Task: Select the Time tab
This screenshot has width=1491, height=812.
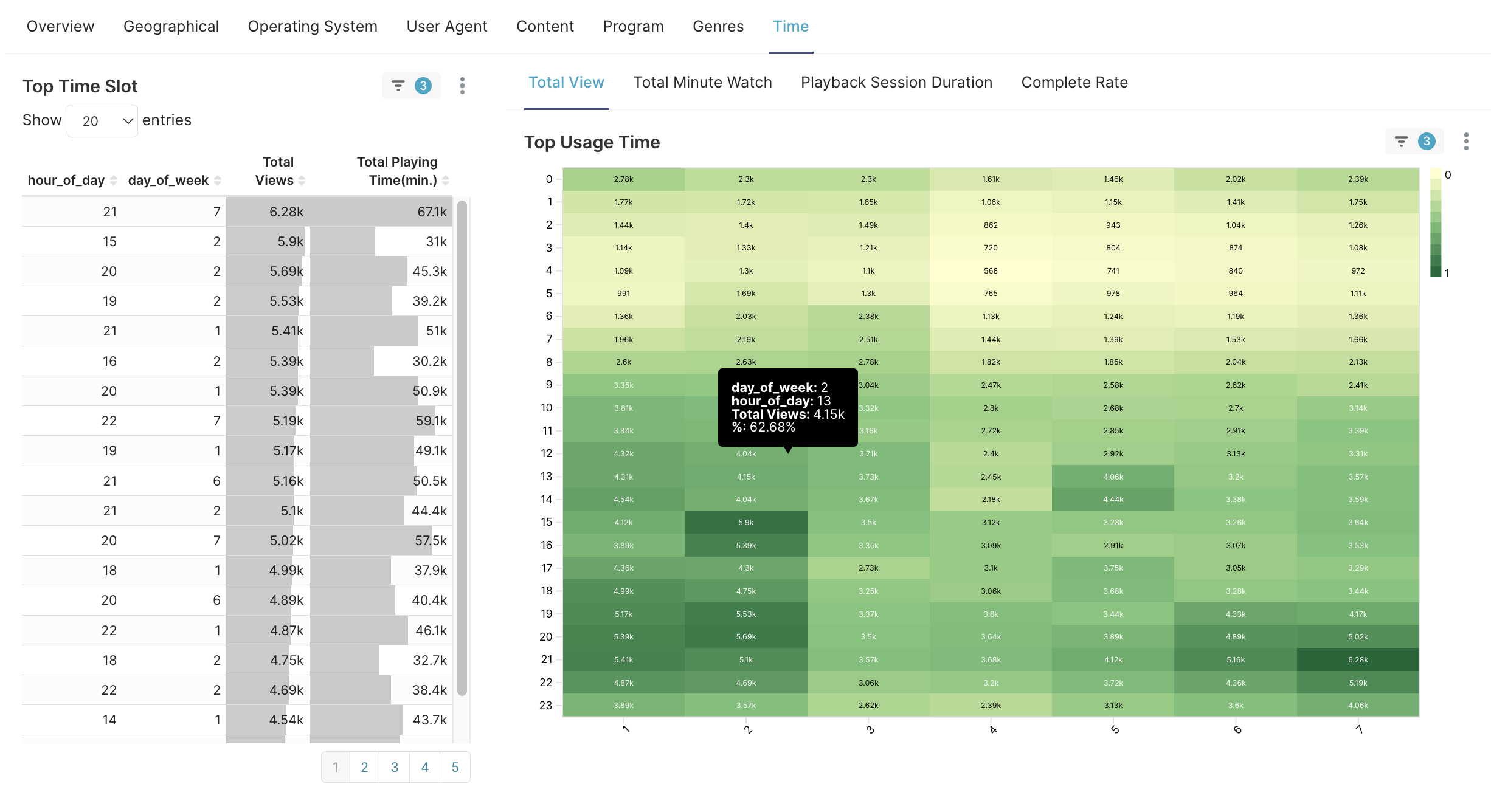Action: click(x=790, y=26)
